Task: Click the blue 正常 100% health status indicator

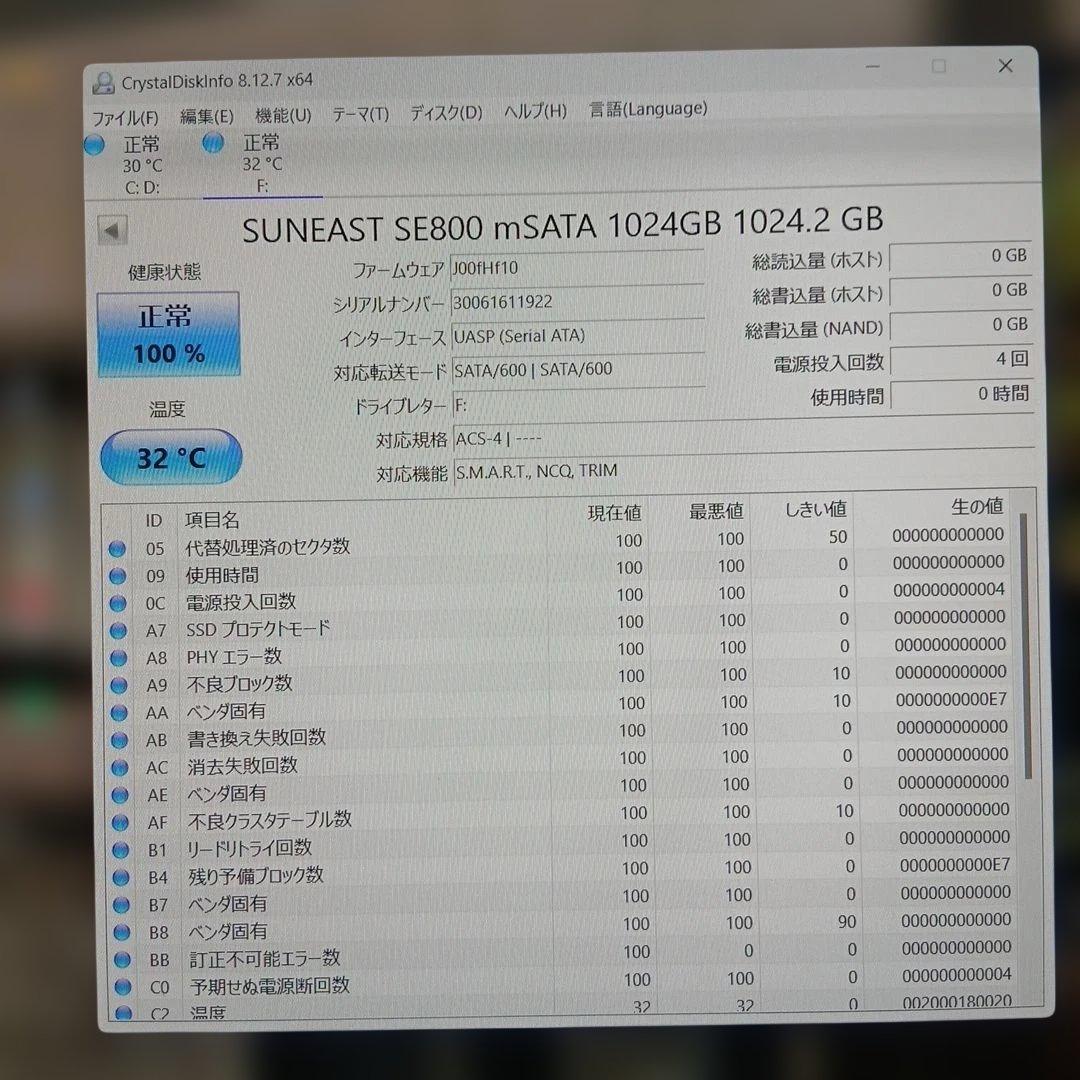Action: pos(167,334)
